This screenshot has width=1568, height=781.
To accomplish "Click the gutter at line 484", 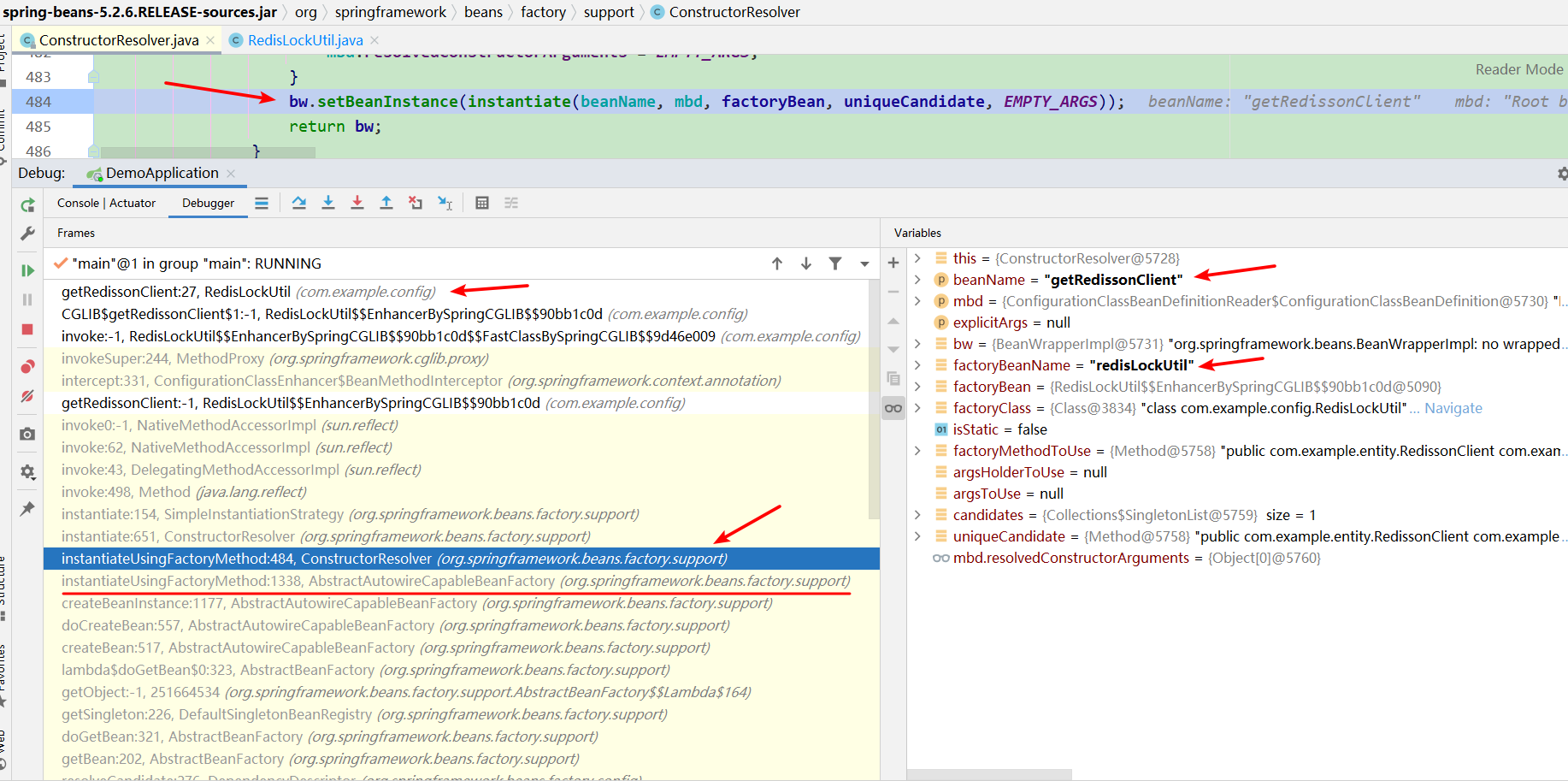I will coord(51,102).
